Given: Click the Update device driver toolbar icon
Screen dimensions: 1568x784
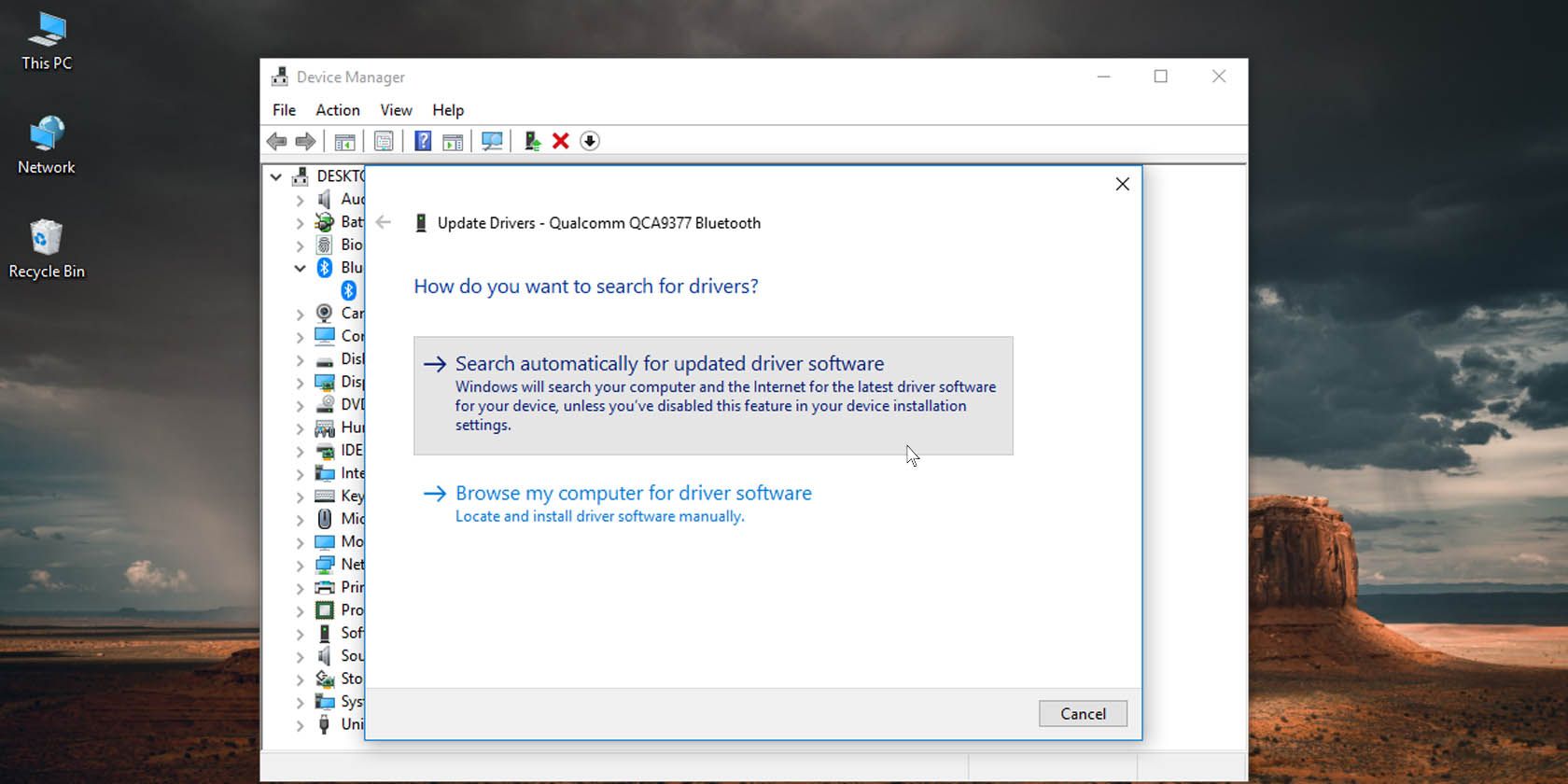Looking at the screenshot, I should (532, 141).
